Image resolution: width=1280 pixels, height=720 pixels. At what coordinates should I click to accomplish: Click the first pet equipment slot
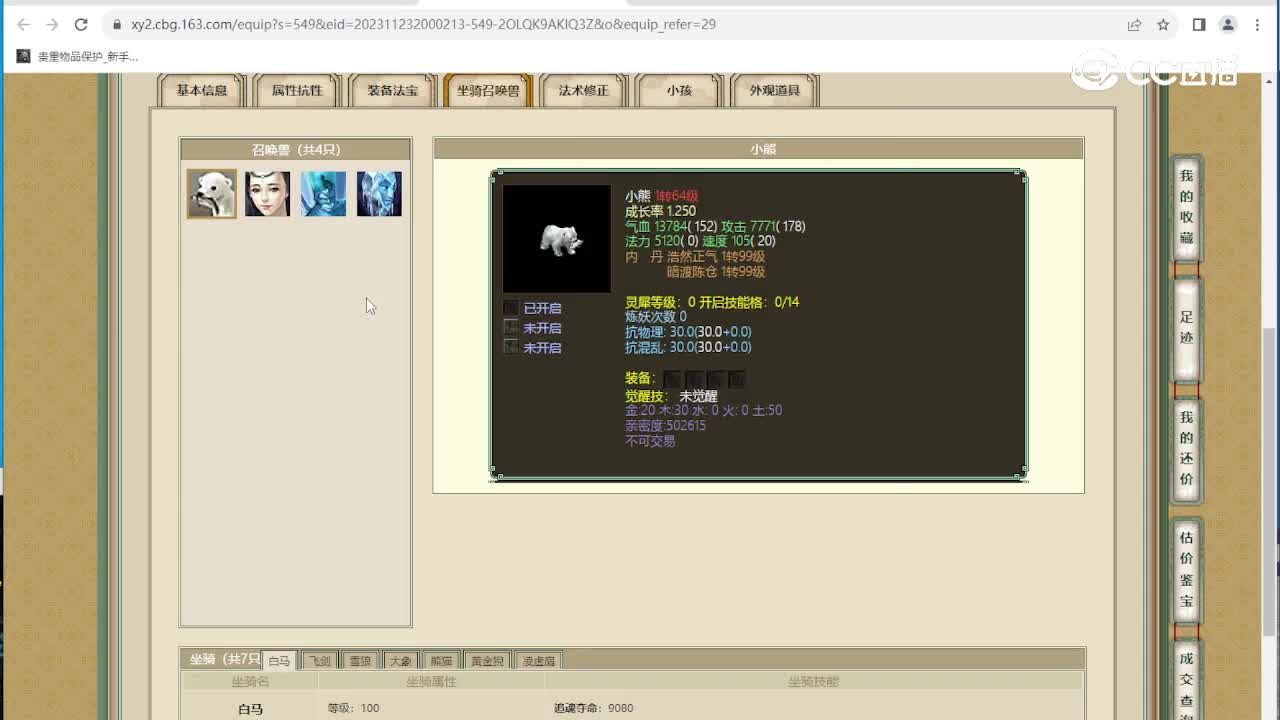click(x=672, y=379)
